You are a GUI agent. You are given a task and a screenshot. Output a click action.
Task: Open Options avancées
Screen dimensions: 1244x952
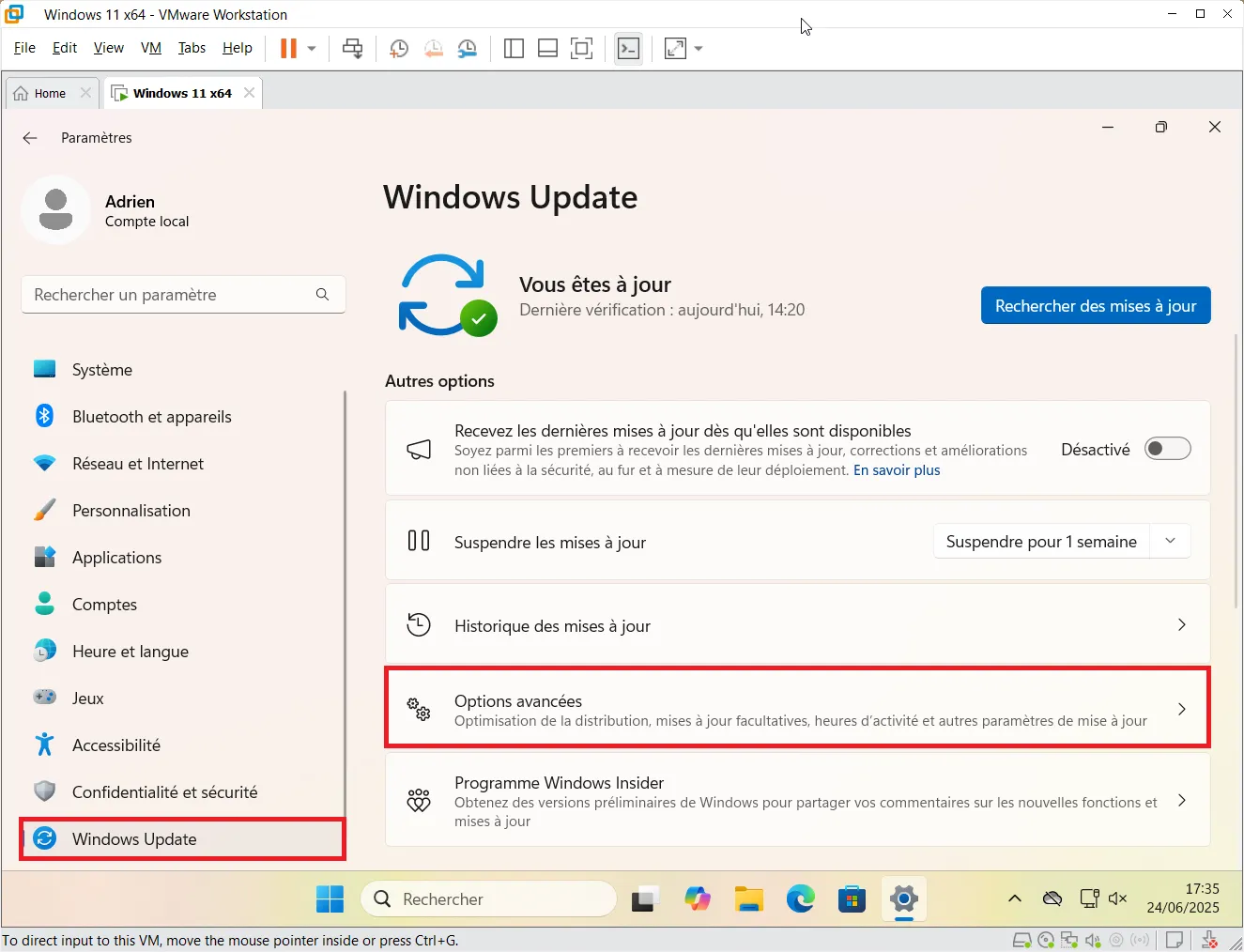click(798, 709)
